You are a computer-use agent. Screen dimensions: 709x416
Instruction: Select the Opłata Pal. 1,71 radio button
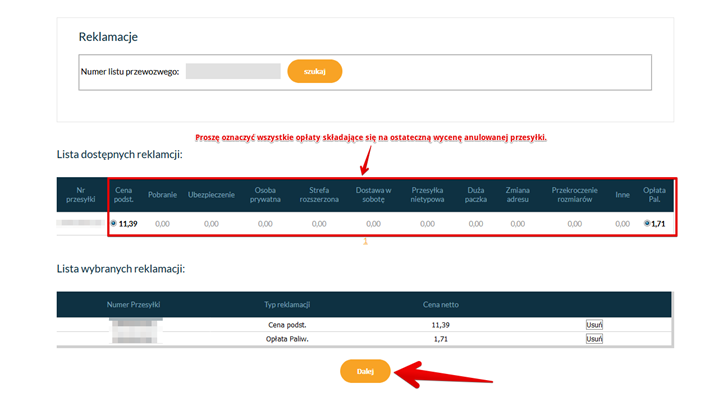(x=648, y=223)
